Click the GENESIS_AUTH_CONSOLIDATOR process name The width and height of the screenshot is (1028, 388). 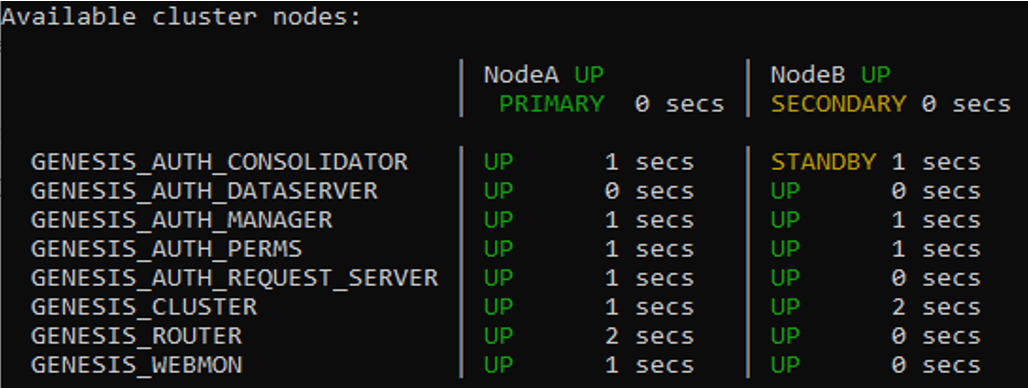[x=219, y=162]
